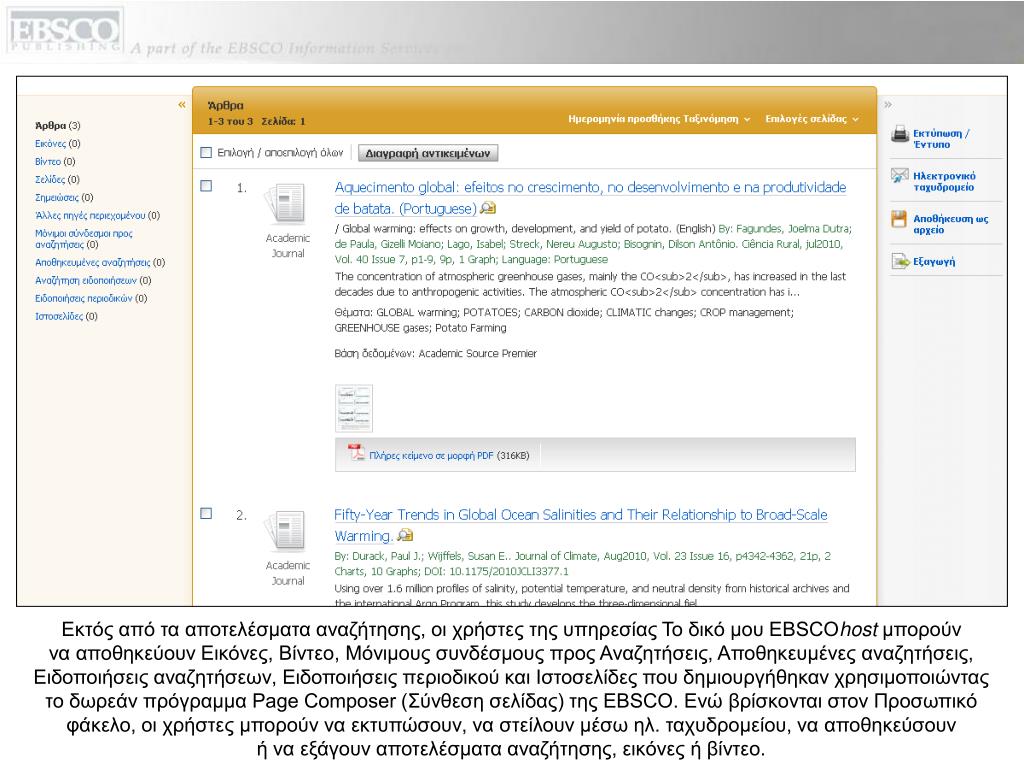Image resolution: width=1024 pixels, height=768 pixels.
Task: Toggle Επιλογή / αποεπιλογή όλων checkbox
Action: (206, 153)
